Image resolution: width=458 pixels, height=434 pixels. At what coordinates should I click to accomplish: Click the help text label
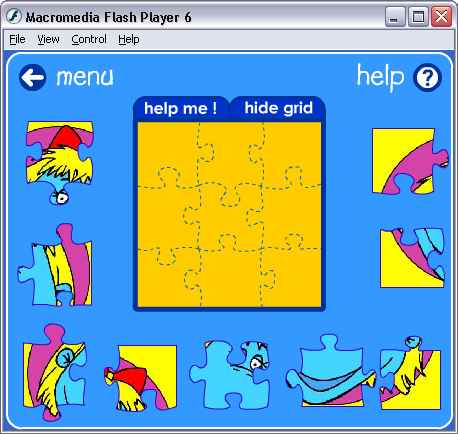tap(381, 77)
